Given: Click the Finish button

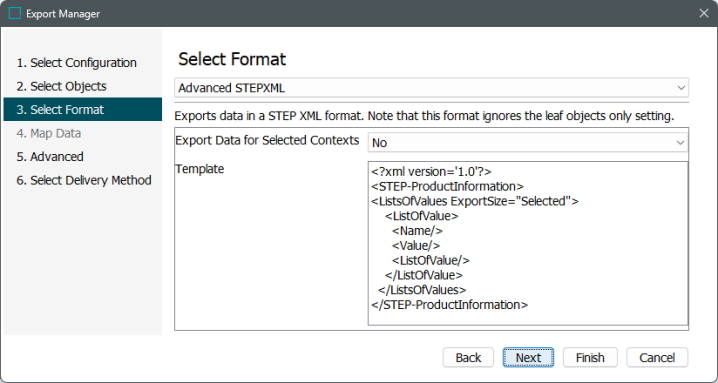Looking at the screenshot, I should click(590, 357).
